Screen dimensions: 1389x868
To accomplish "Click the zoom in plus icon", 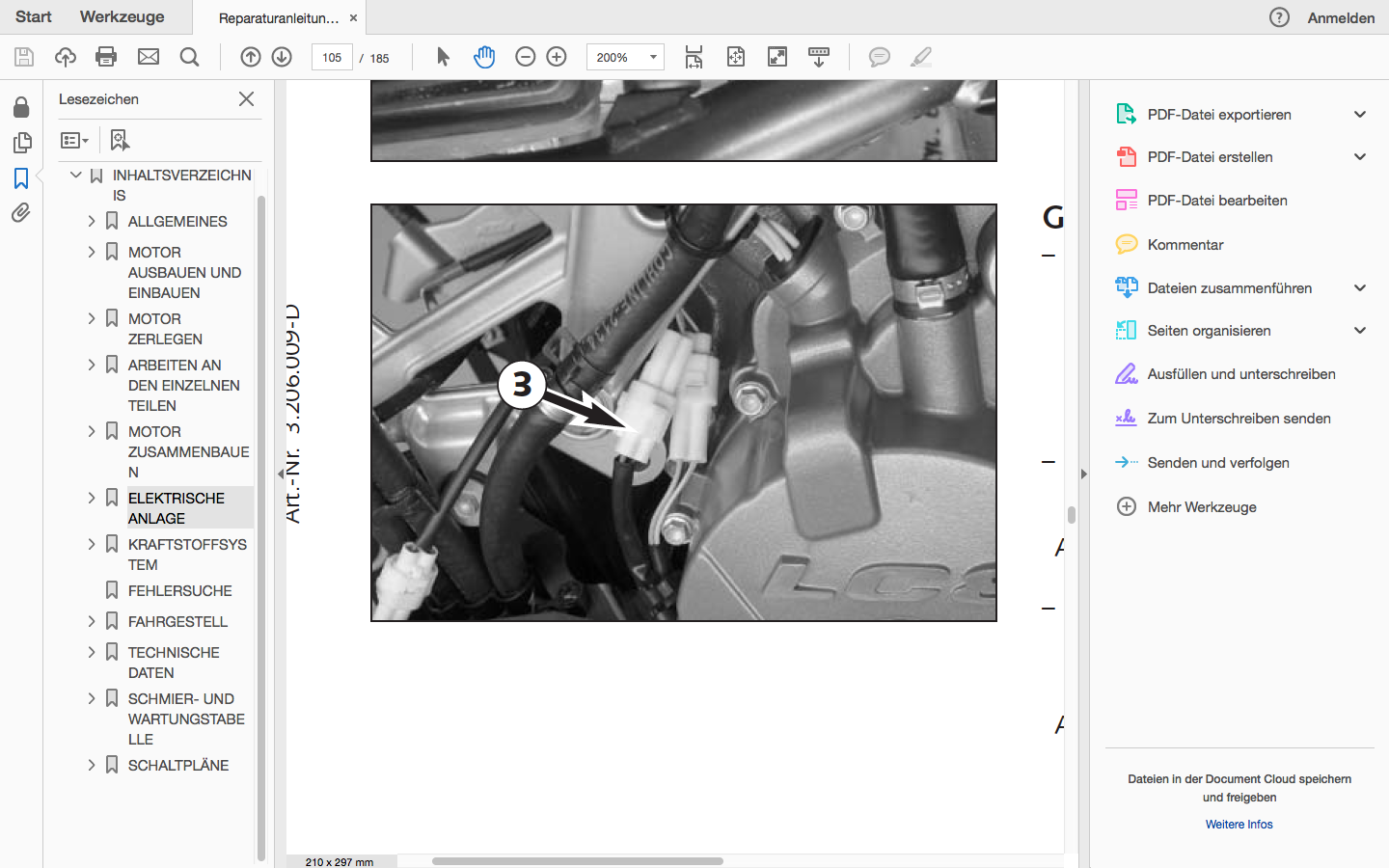I will coord(557,57).
